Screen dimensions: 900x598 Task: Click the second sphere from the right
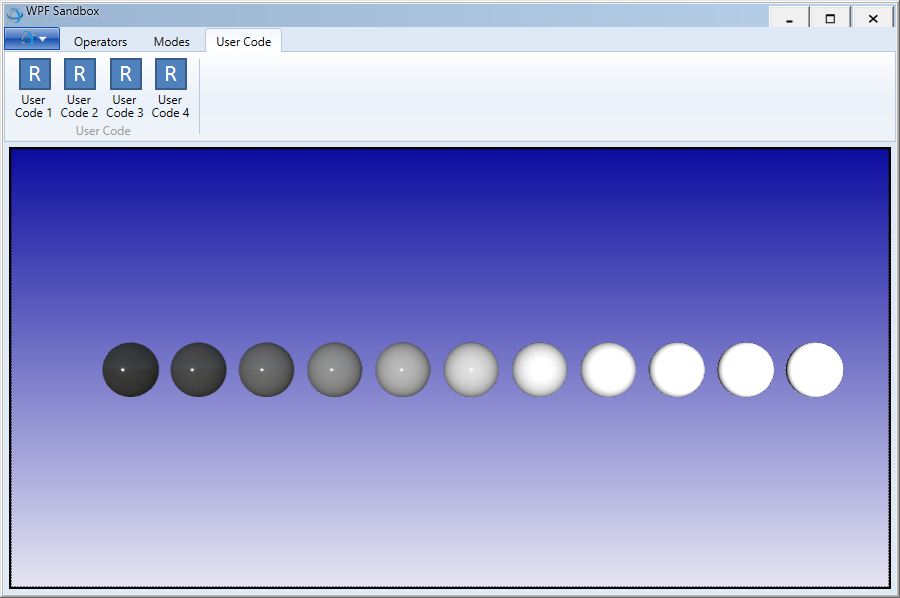(x=746, y=369)
